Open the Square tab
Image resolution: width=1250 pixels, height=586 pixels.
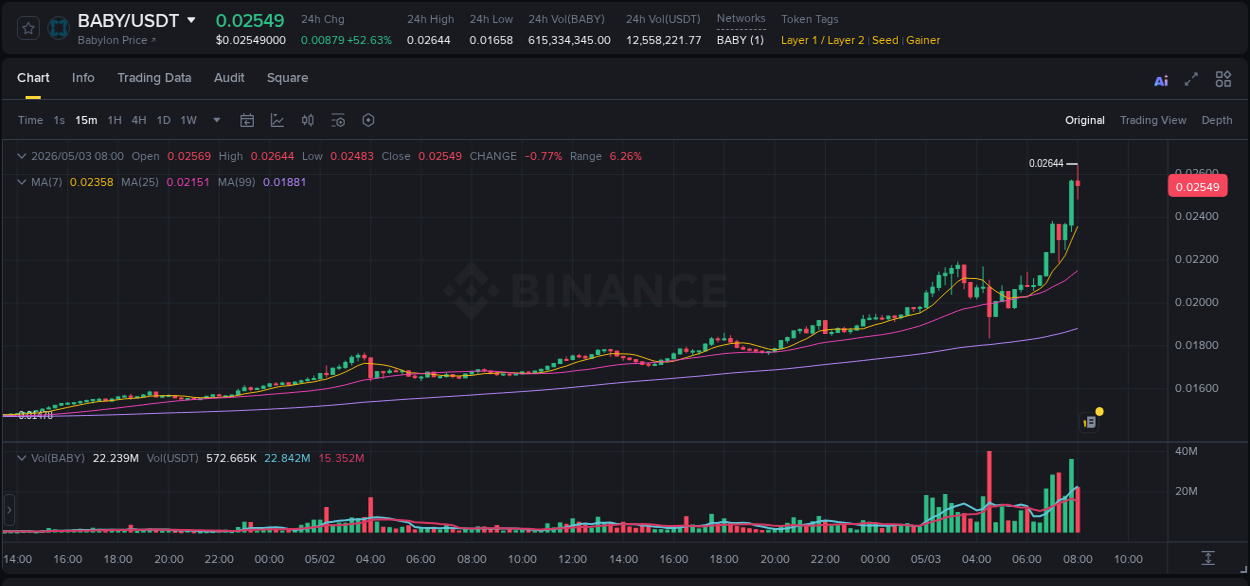[287, 78]
